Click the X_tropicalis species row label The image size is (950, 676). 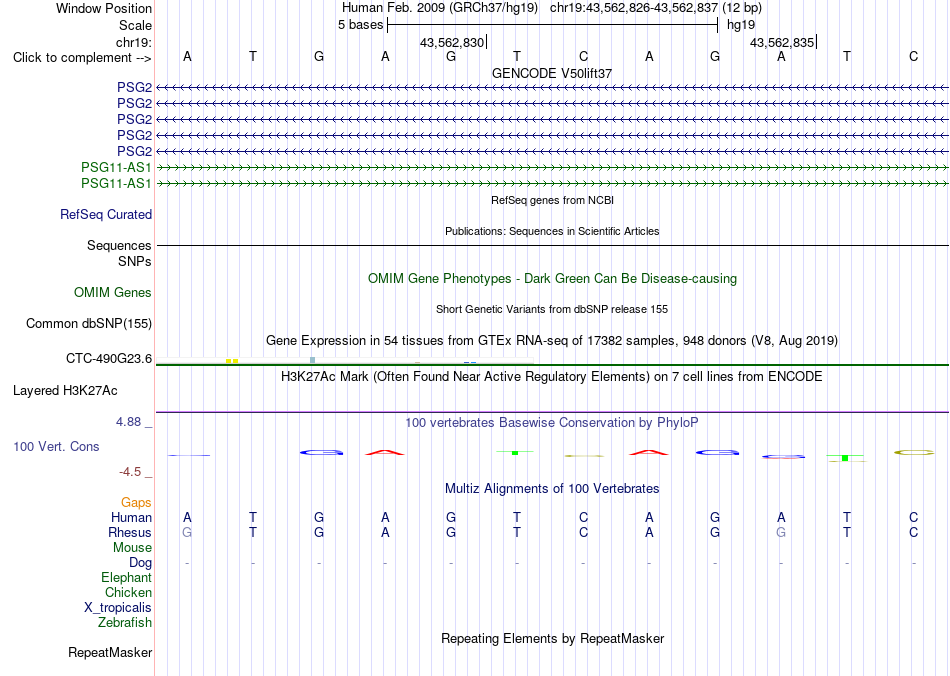pyautogui.click(x=118, y=608)
